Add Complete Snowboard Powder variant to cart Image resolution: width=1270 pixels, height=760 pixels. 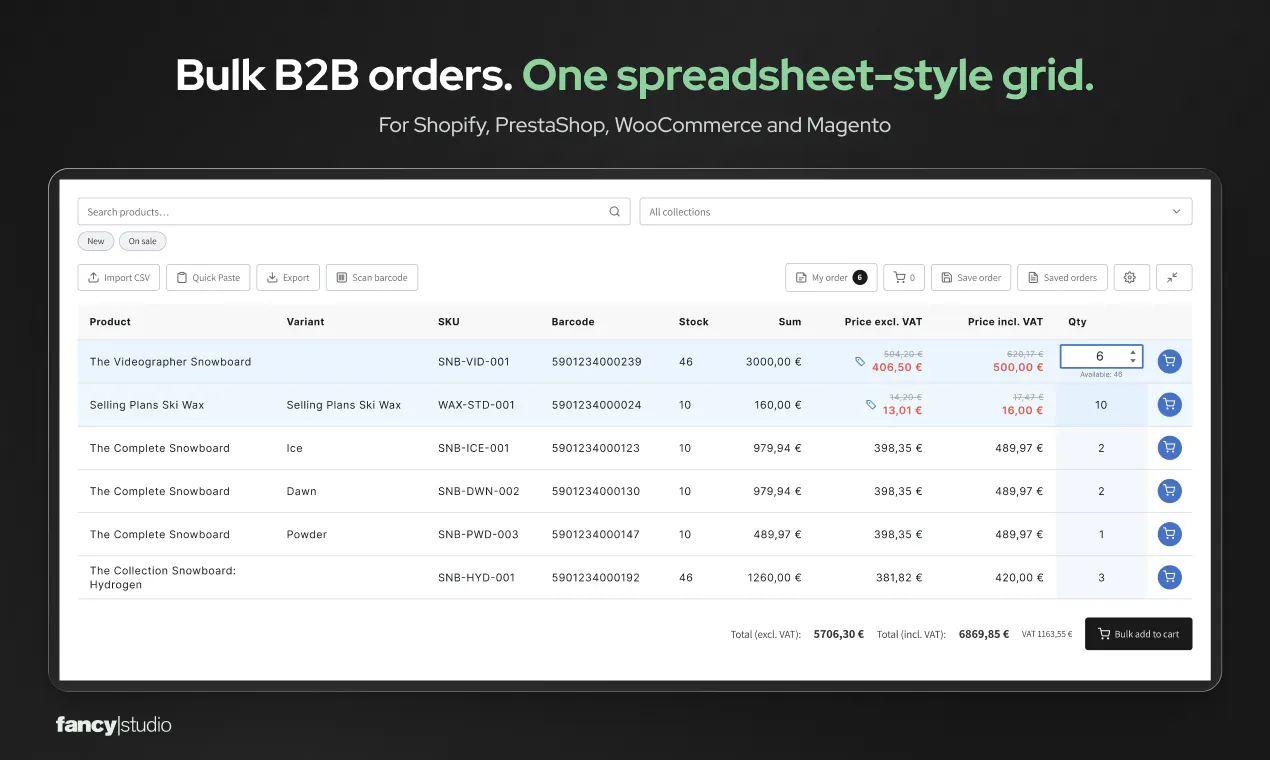[x=1169, y=534]
